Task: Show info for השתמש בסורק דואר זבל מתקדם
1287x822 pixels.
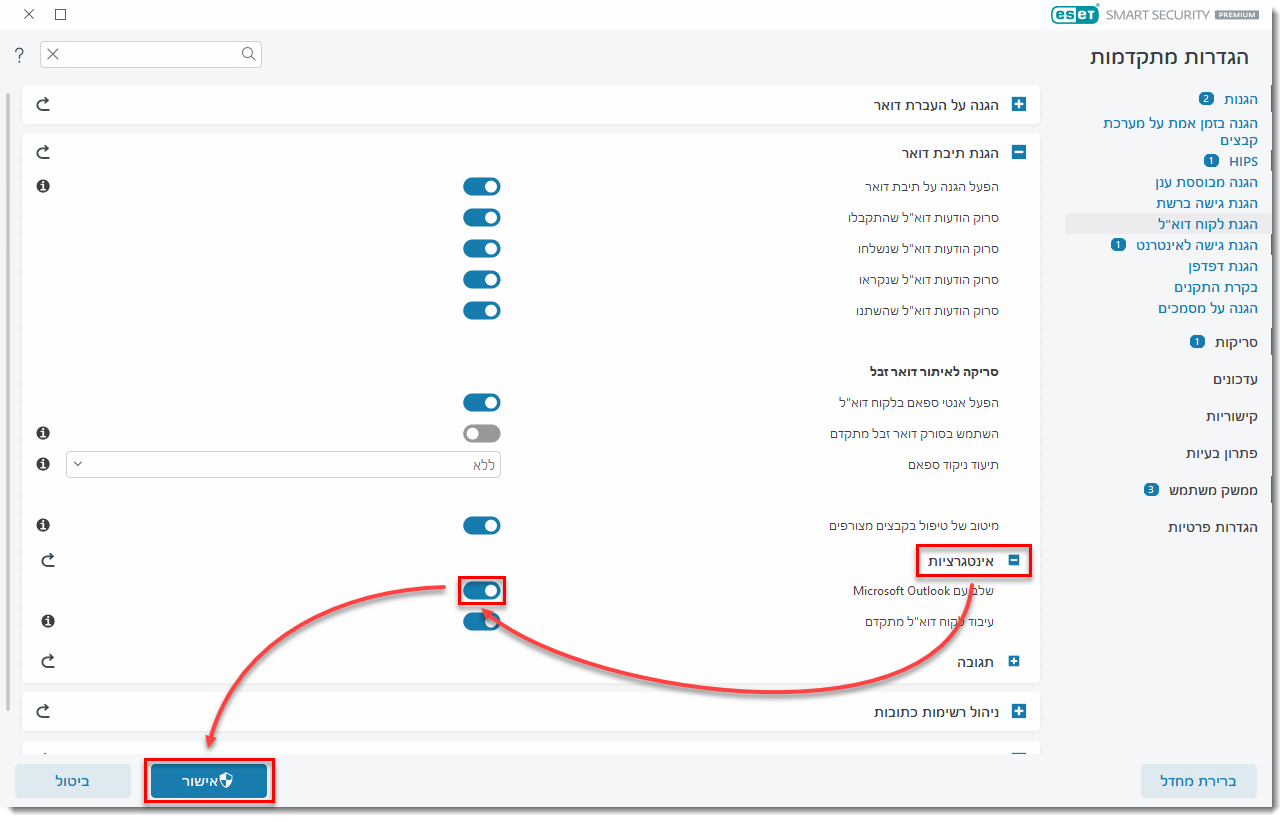Action: (43, 433)
